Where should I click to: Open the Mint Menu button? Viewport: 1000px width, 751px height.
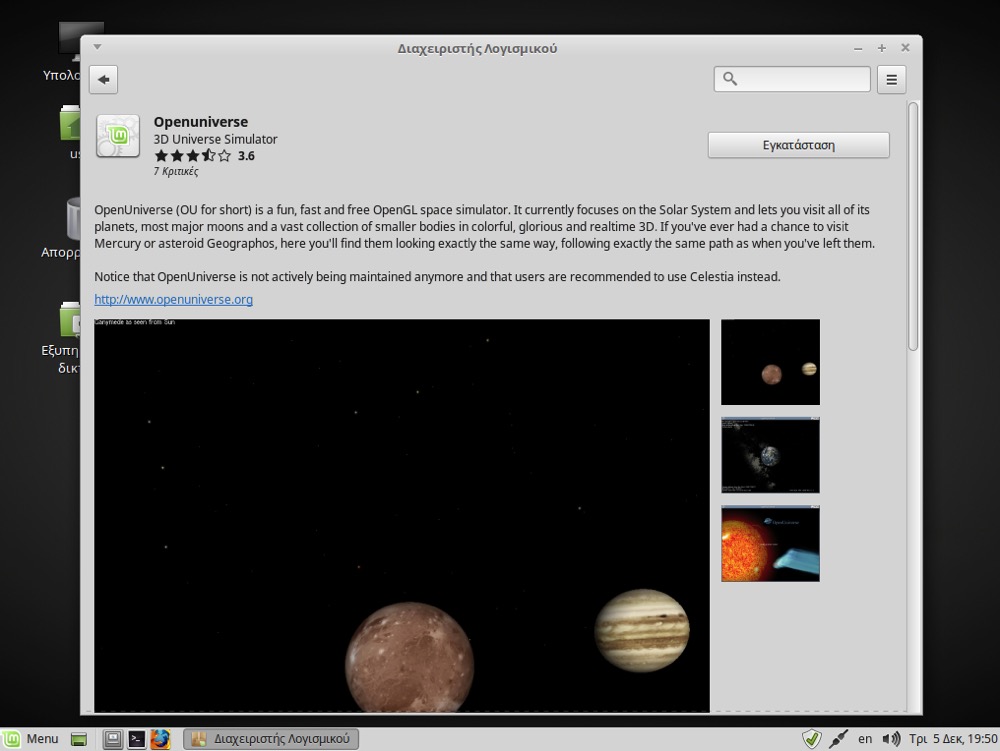click(x=31, y=739)
